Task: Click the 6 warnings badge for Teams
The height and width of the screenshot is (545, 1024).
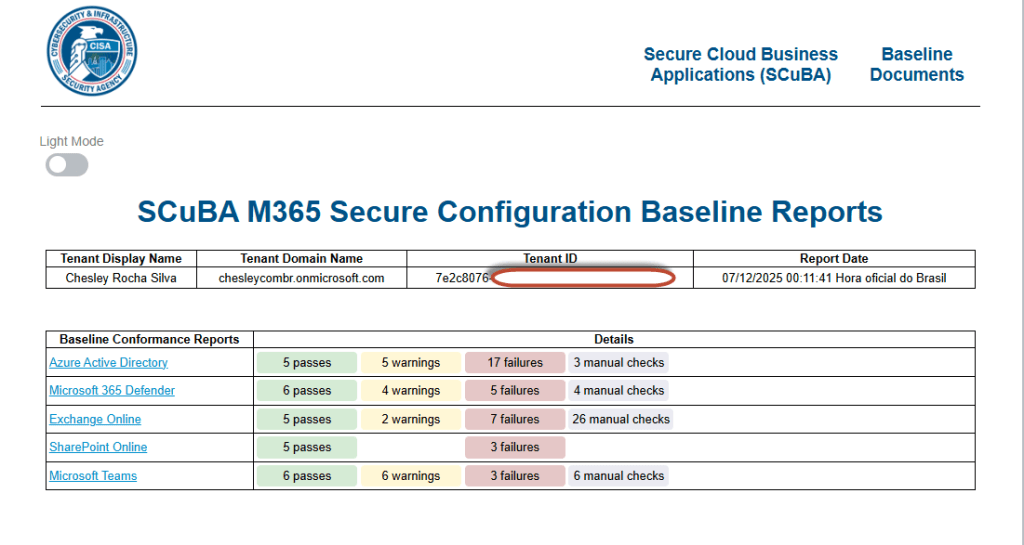Action: (411, 476)
